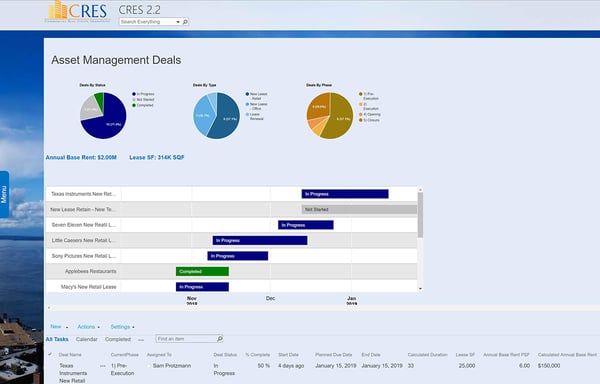The image size is (600, 384).
Task: Click 'Applebees Restaurants' row label
Action: 91,271
